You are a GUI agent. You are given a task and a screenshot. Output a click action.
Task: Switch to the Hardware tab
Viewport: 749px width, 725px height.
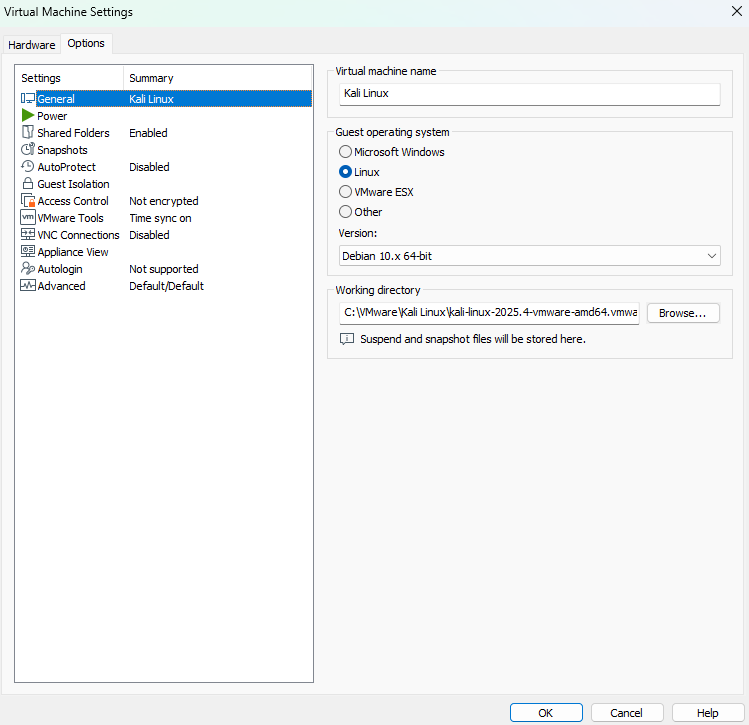[x=32, y=45]
